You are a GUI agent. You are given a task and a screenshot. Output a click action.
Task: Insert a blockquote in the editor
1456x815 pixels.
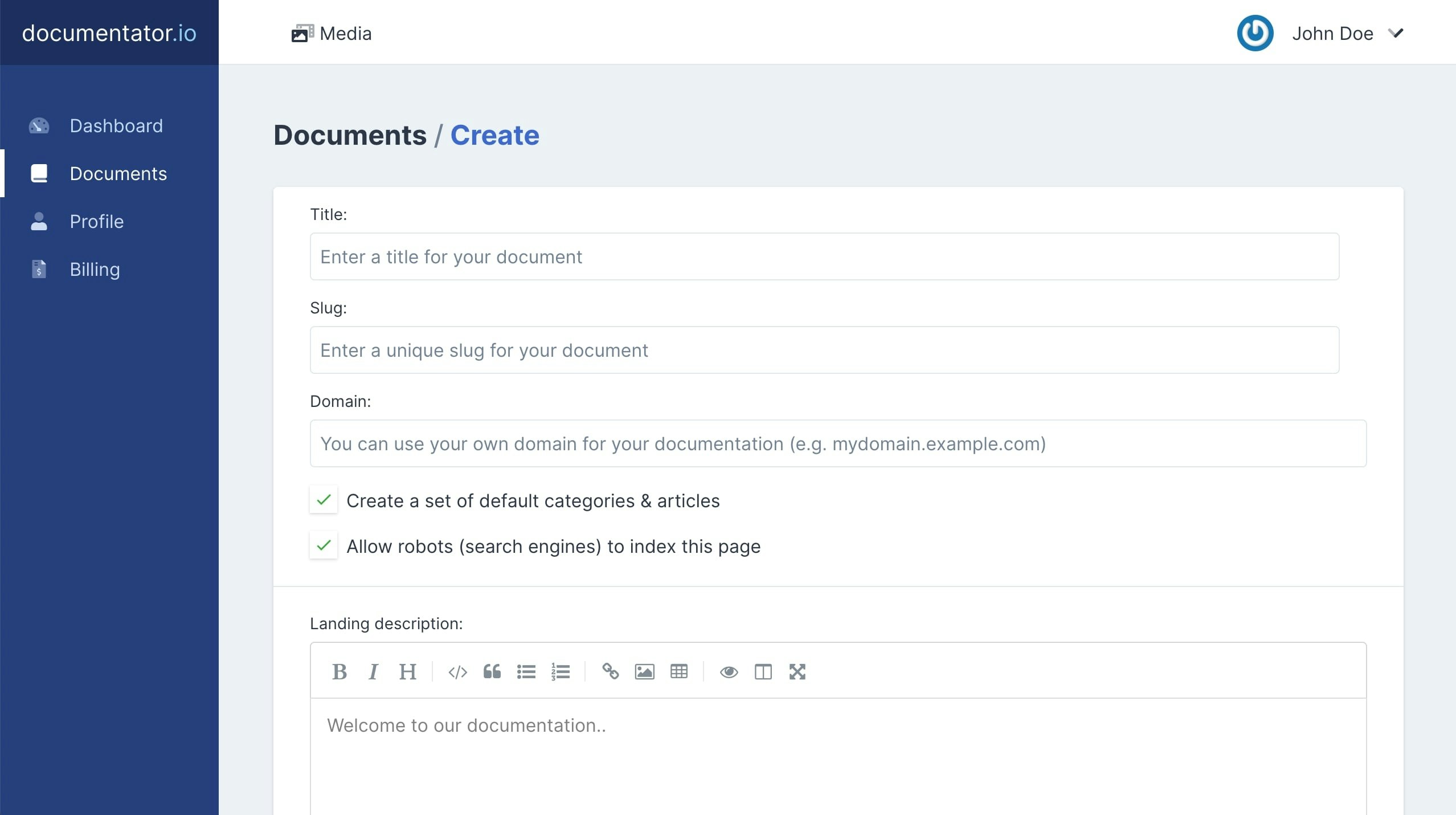pos(491,671)
